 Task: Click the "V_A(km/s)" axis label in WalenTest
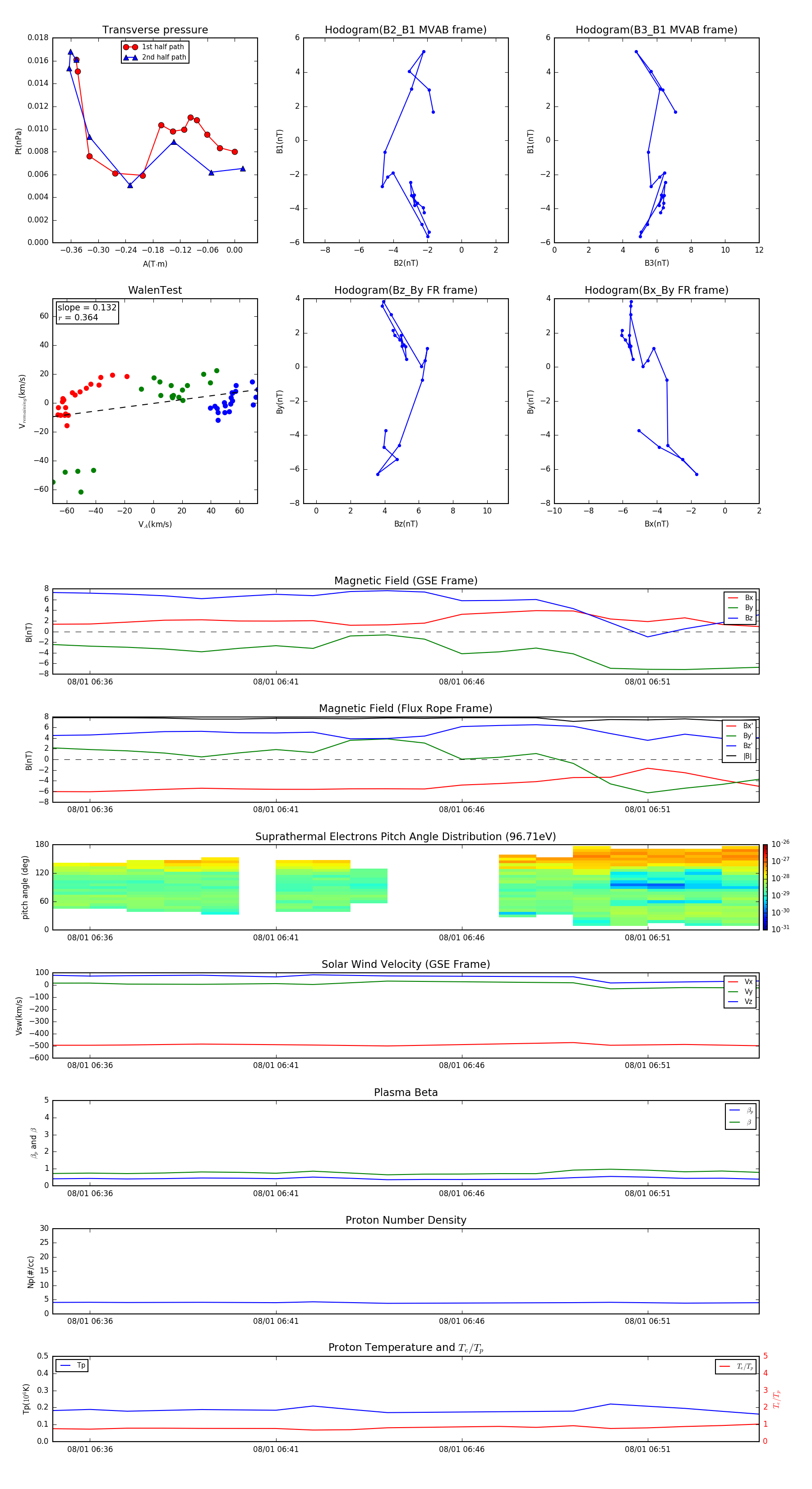coord(155,524)
